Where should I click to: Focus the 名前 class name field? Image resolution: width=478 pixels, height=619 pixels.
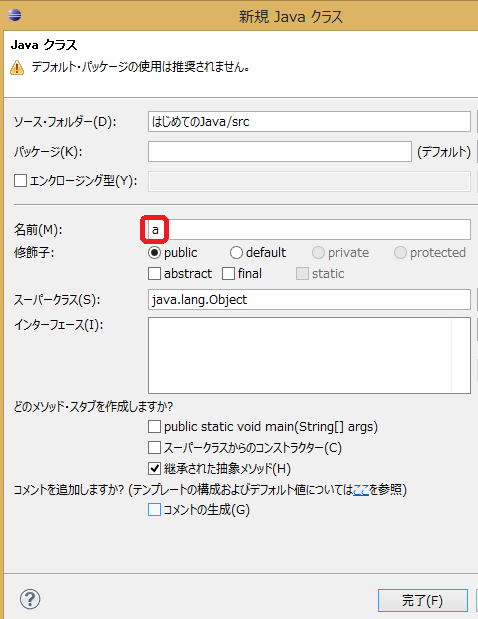[309, 229]
